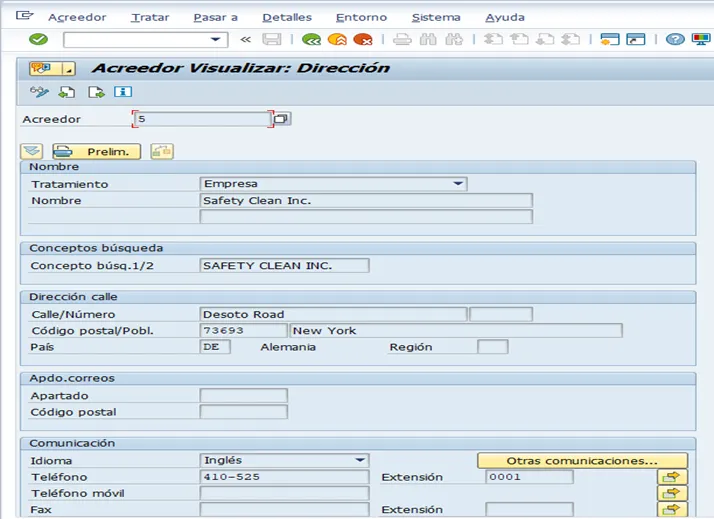Click the Next Page icon

(x=545, y=40)
